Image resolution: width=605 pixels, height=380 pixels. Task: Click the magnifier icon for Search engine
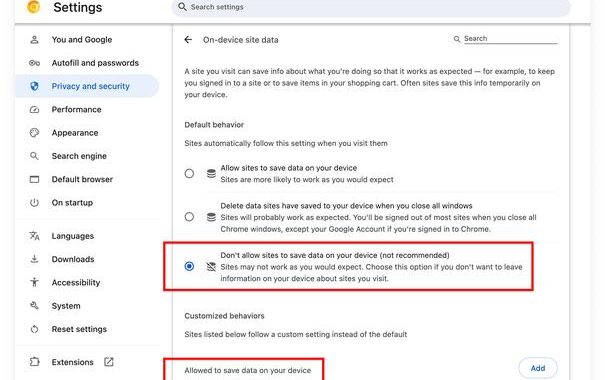(x=34, y=156)
